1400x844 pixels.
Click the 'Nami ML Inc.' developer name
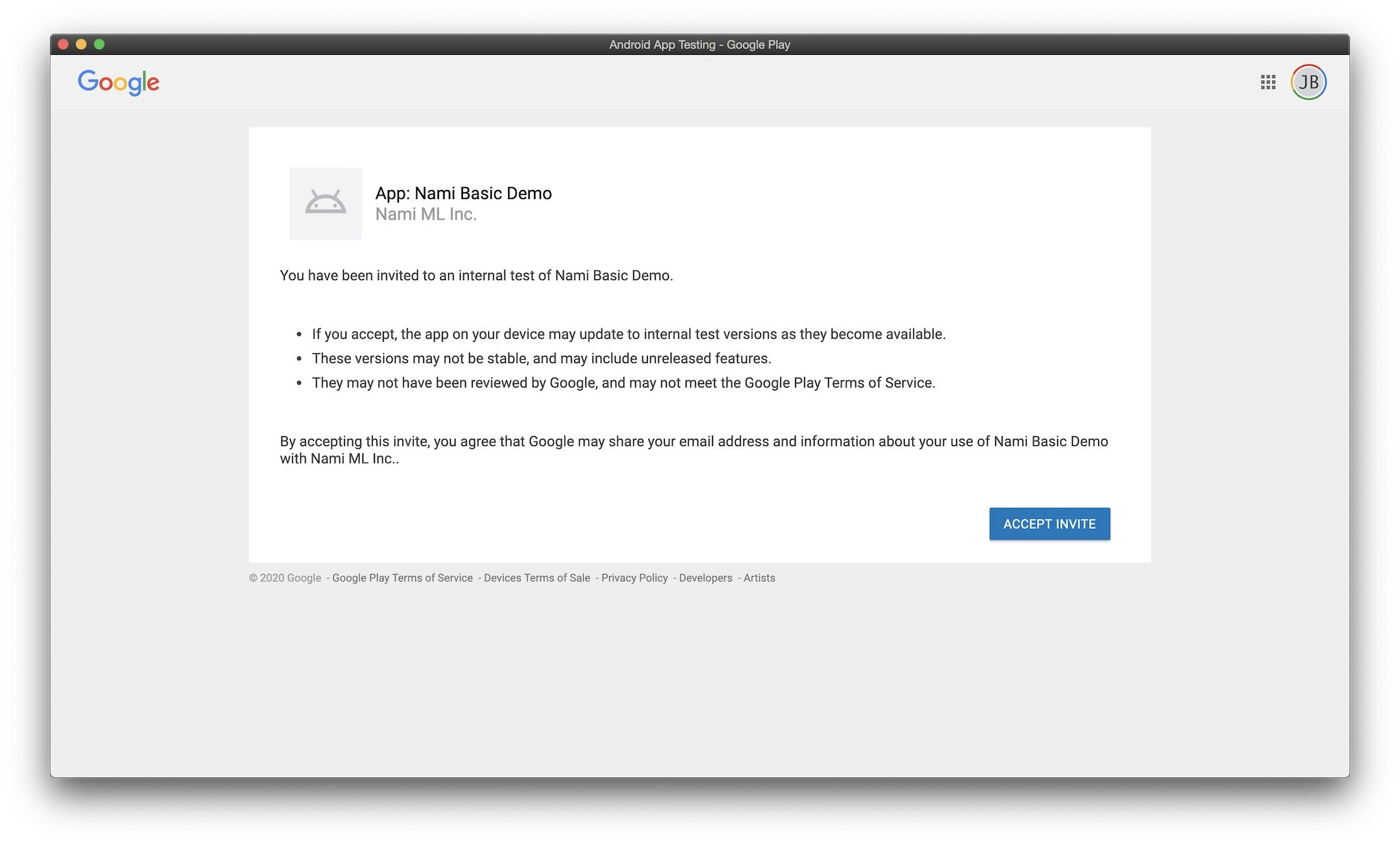click(426, 215)
